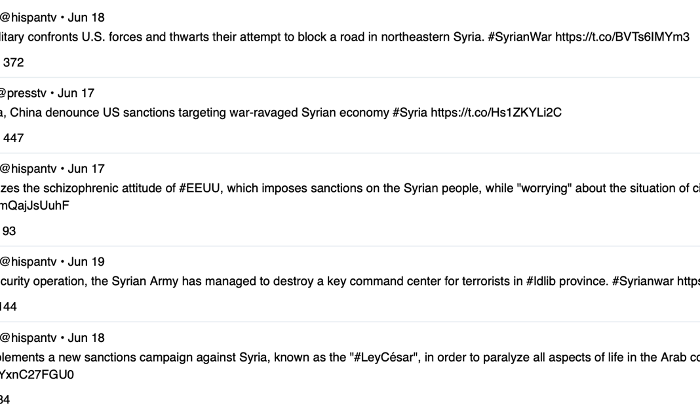
Task: Click the #LeyCésar hashtag
Action: tap(383, 357)
